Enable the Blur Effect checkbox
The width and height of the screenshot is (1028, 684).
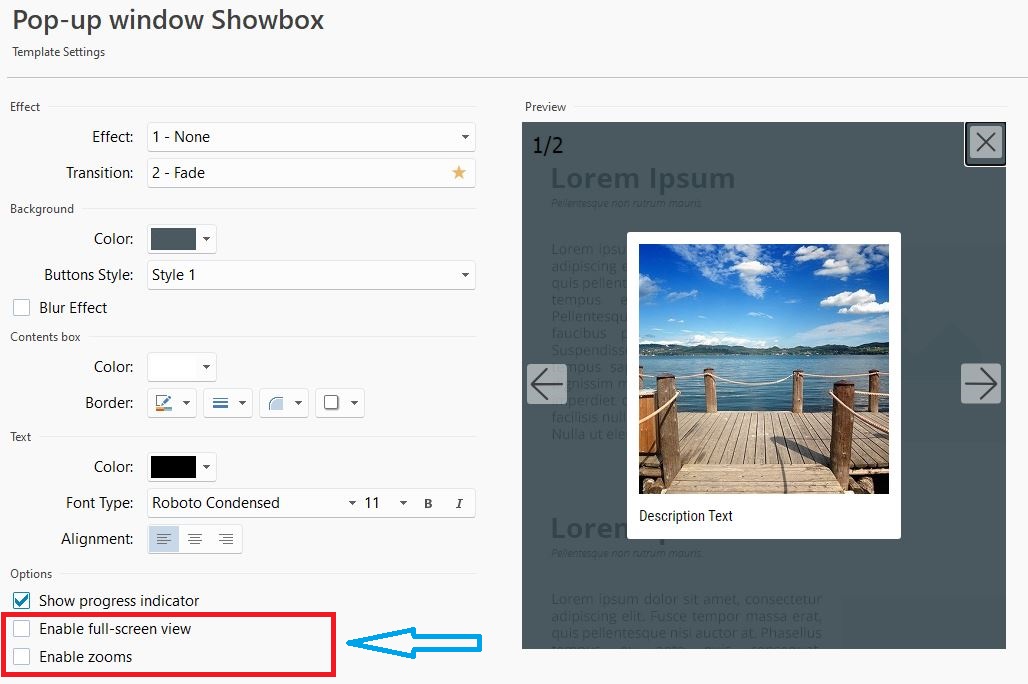21,308
